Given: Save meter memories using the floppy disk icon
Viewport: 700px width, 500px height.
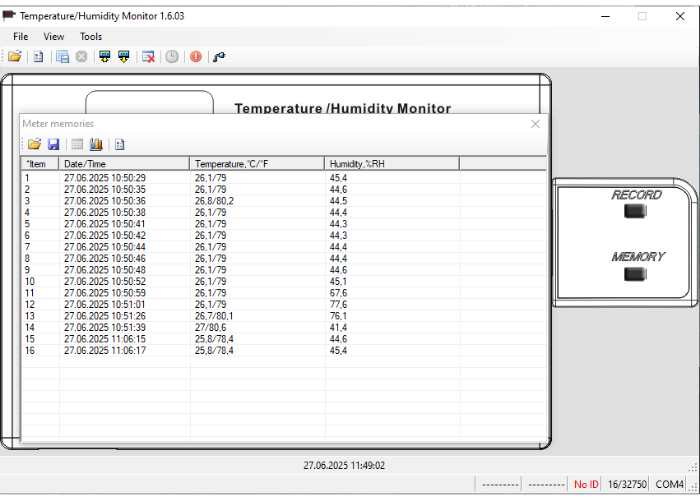Looking at the screenshot, I should tap(54, 144).
